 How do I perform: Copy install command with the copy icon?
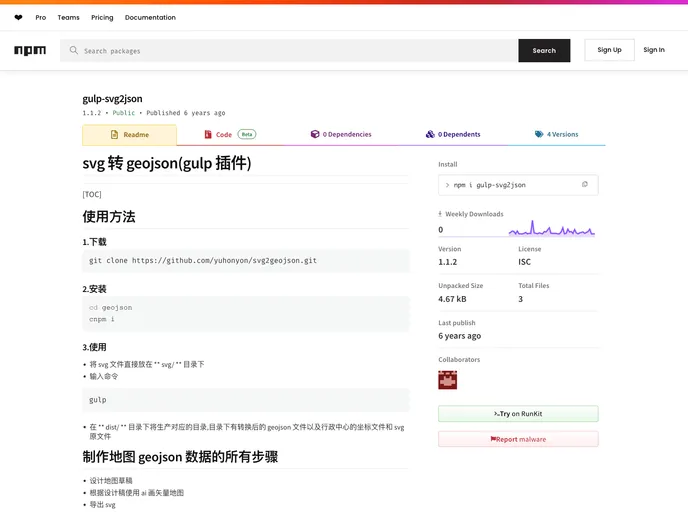coord(584,184)
